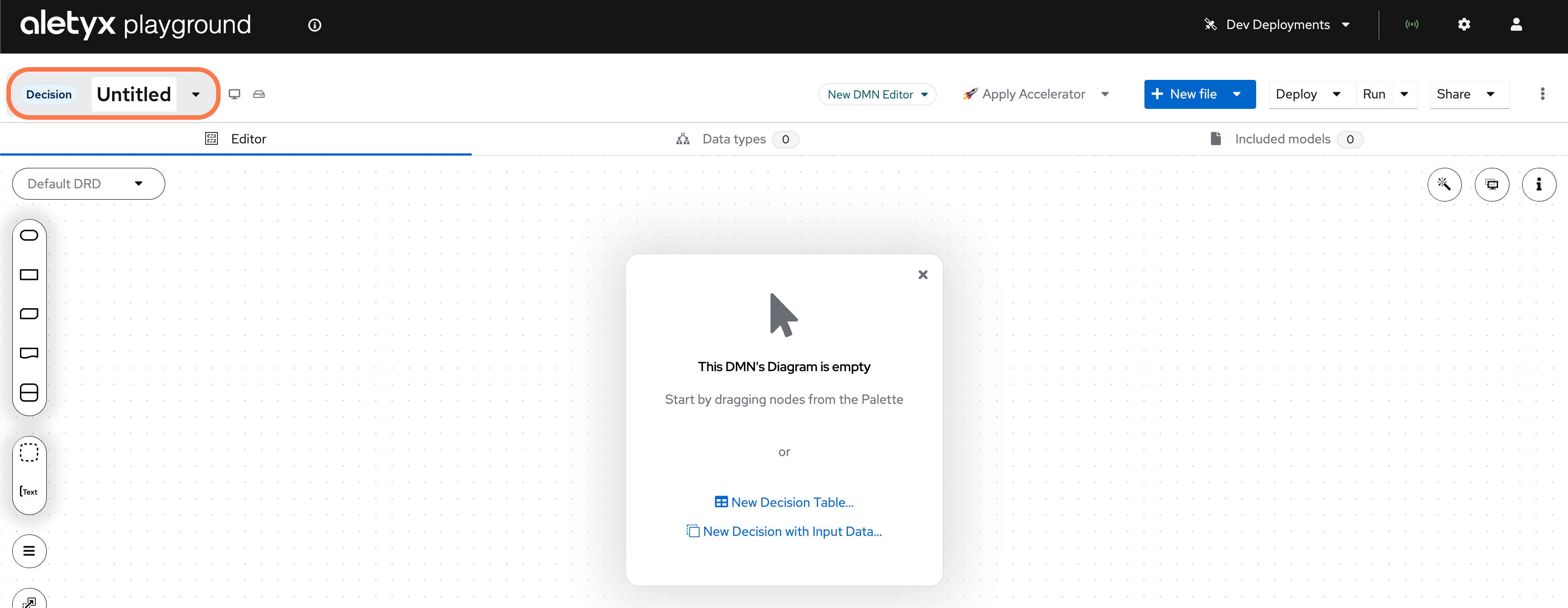
Task: Open the New DMN Editor dropdown
Action: [877, 94]
